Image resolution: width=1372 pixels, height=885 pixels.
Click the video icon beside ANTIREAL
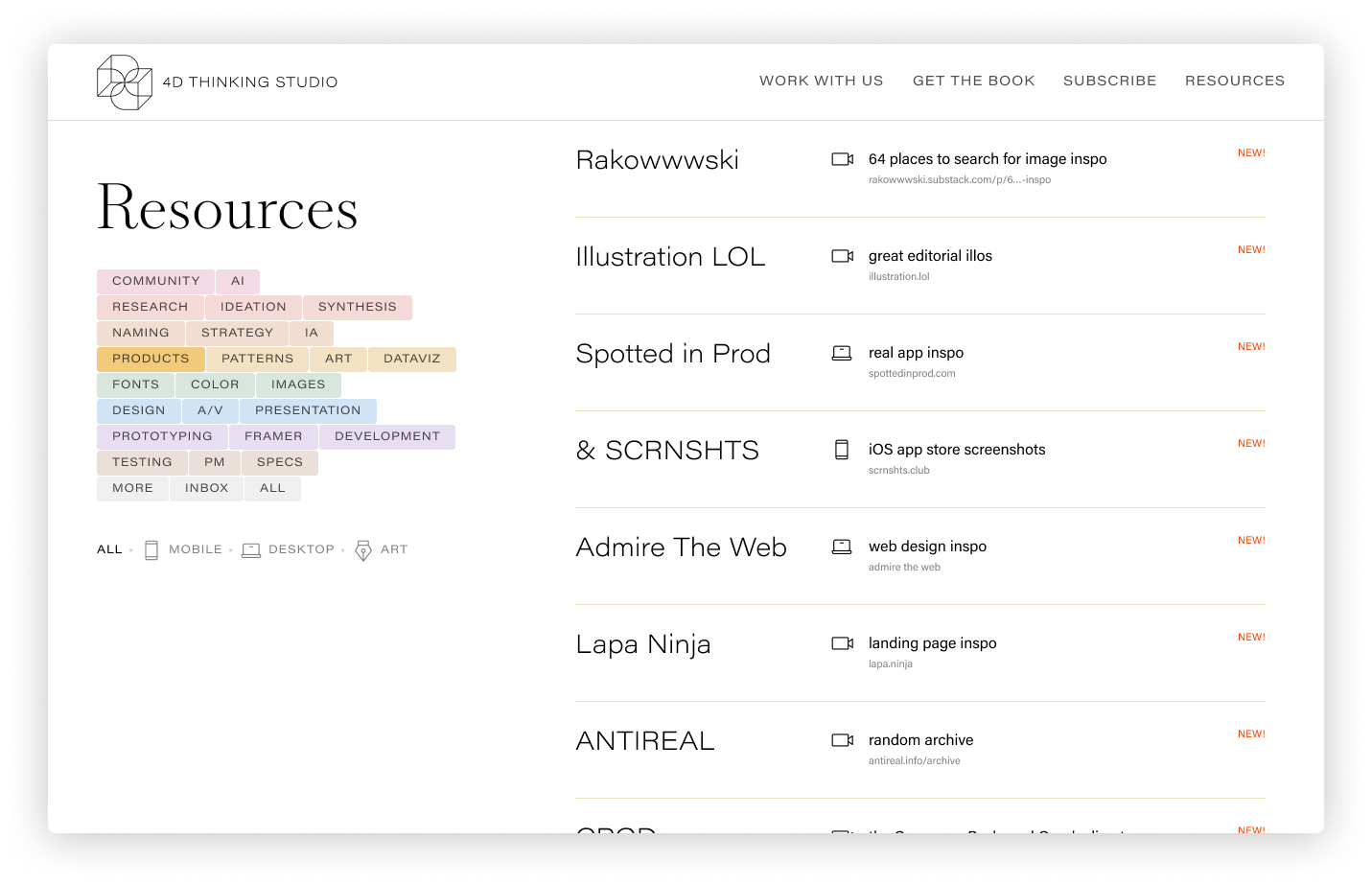(842, 740)
